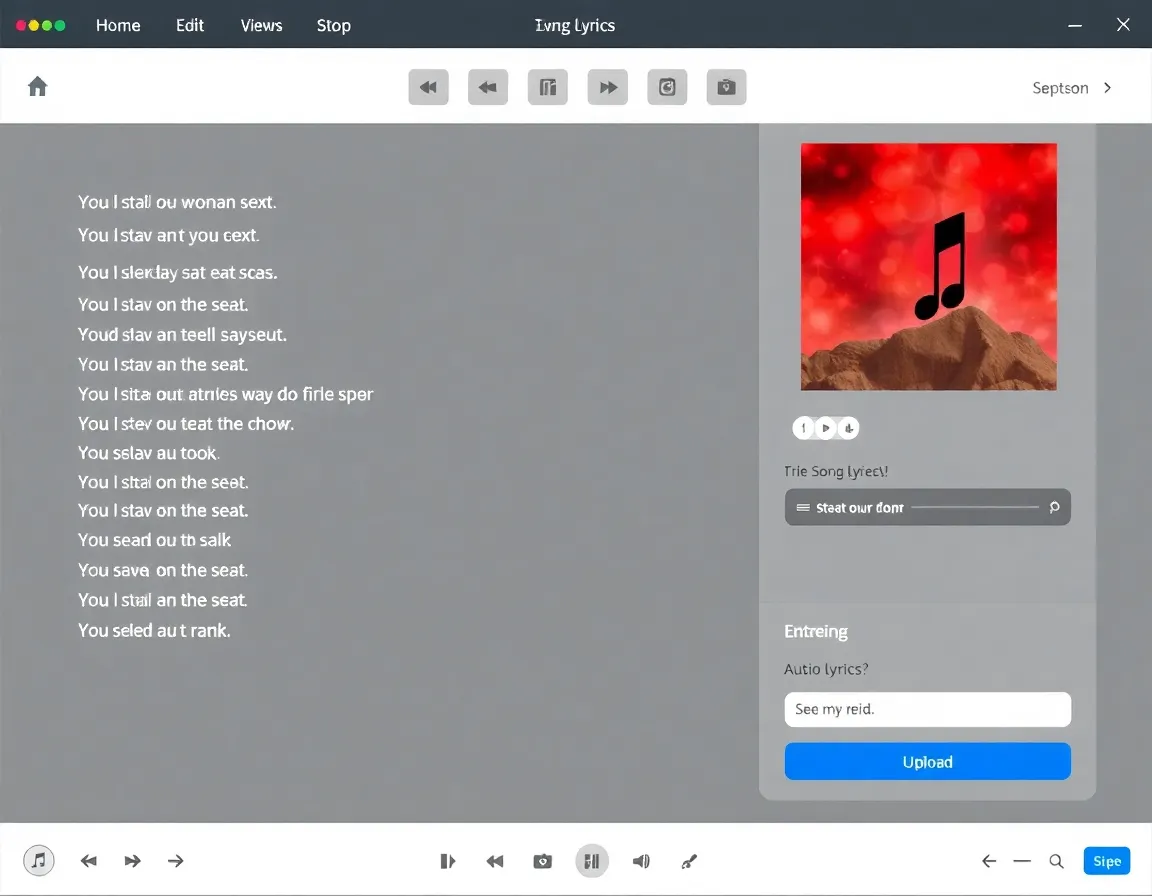
Task: Click the "See my reid." input field
Action: [x=927, y=709]
